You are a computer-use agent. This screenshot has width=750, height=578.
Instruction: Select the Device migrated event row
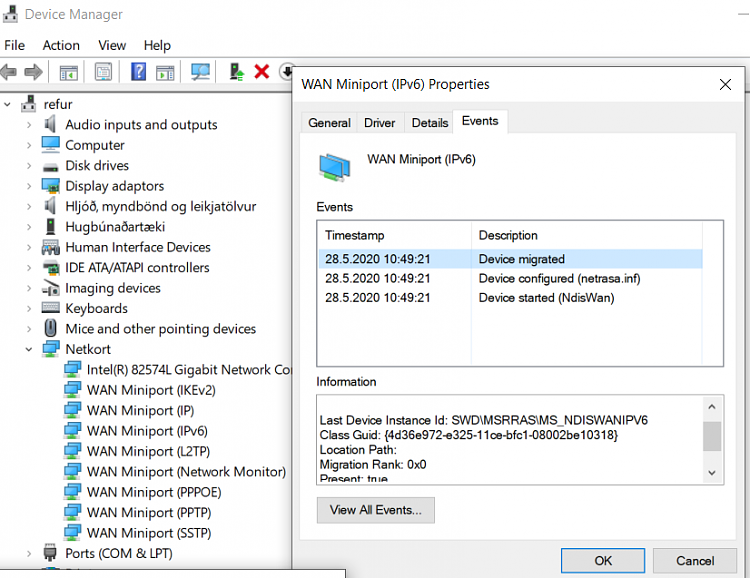click(510, 259)
